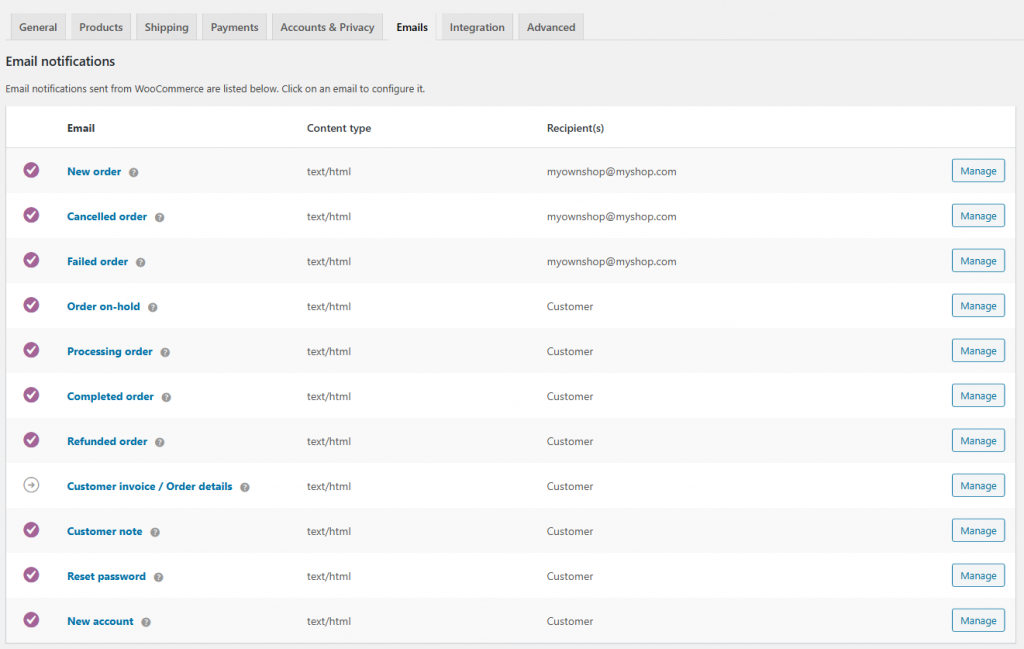
Task: Click the enabled checkmark for Refunded order
Action: [31, 441]
